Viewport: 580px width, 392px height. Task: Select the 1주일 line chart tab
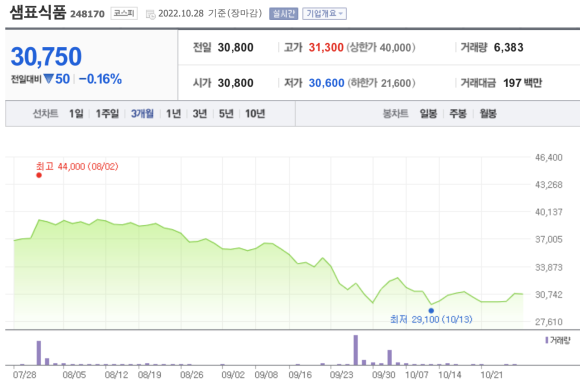[107, 114]
